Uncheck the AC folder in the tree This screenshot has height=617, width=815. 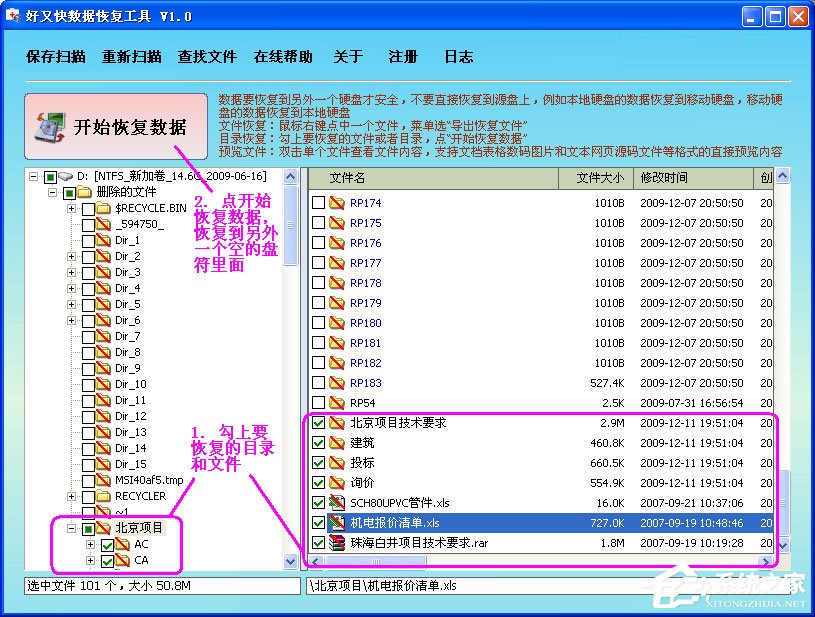pos(107,545)
